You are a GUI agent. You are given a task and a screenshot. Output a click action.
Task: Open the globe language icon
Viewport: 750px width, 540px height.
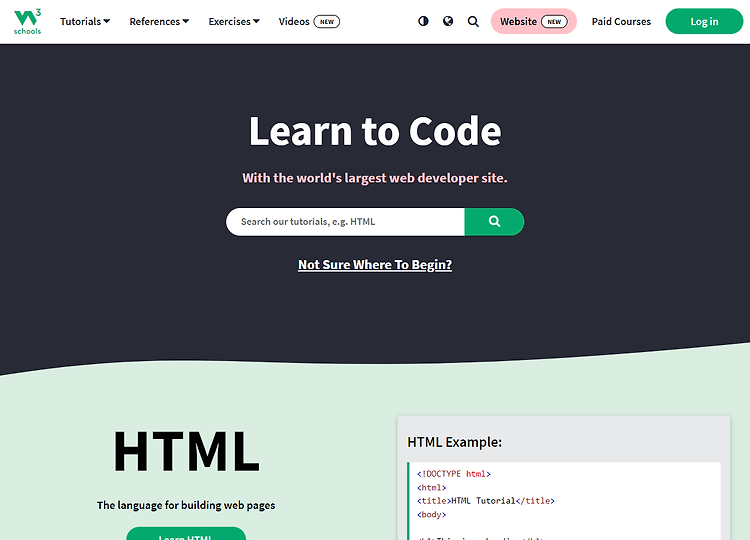coord(448,21)
